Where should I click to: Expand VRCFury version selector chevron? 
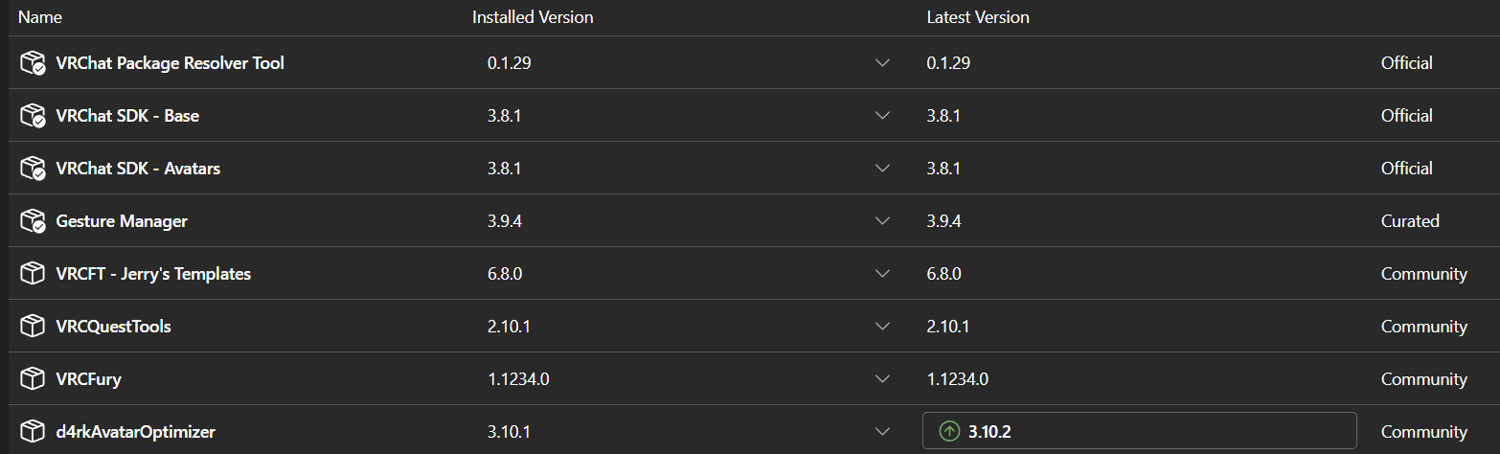(x=882, y=379)
